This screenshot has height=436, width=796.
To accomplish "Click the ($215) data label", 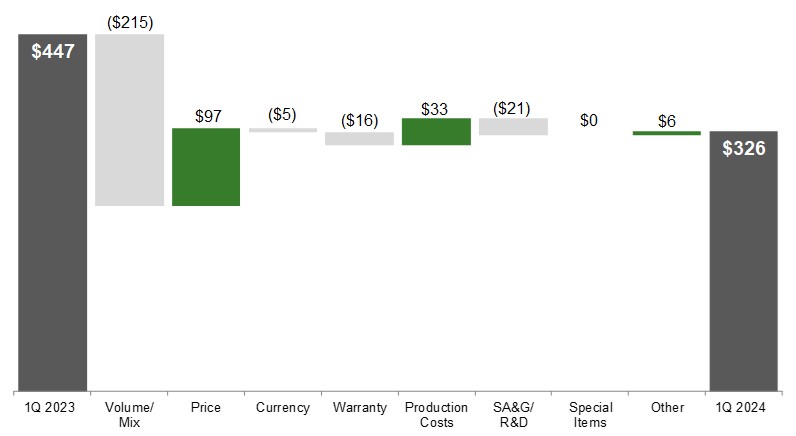I will [x=129, y=21].
